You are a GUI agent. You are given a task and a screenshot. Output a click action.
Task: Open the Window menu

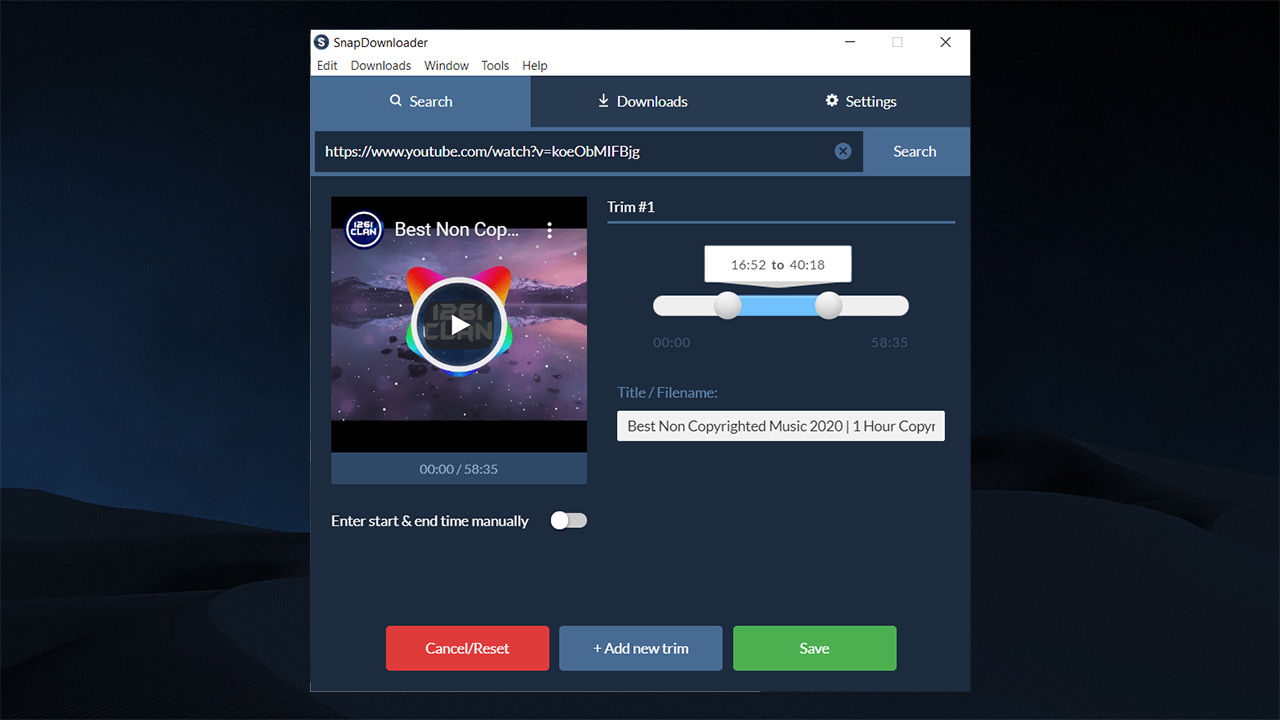point(446,66)
